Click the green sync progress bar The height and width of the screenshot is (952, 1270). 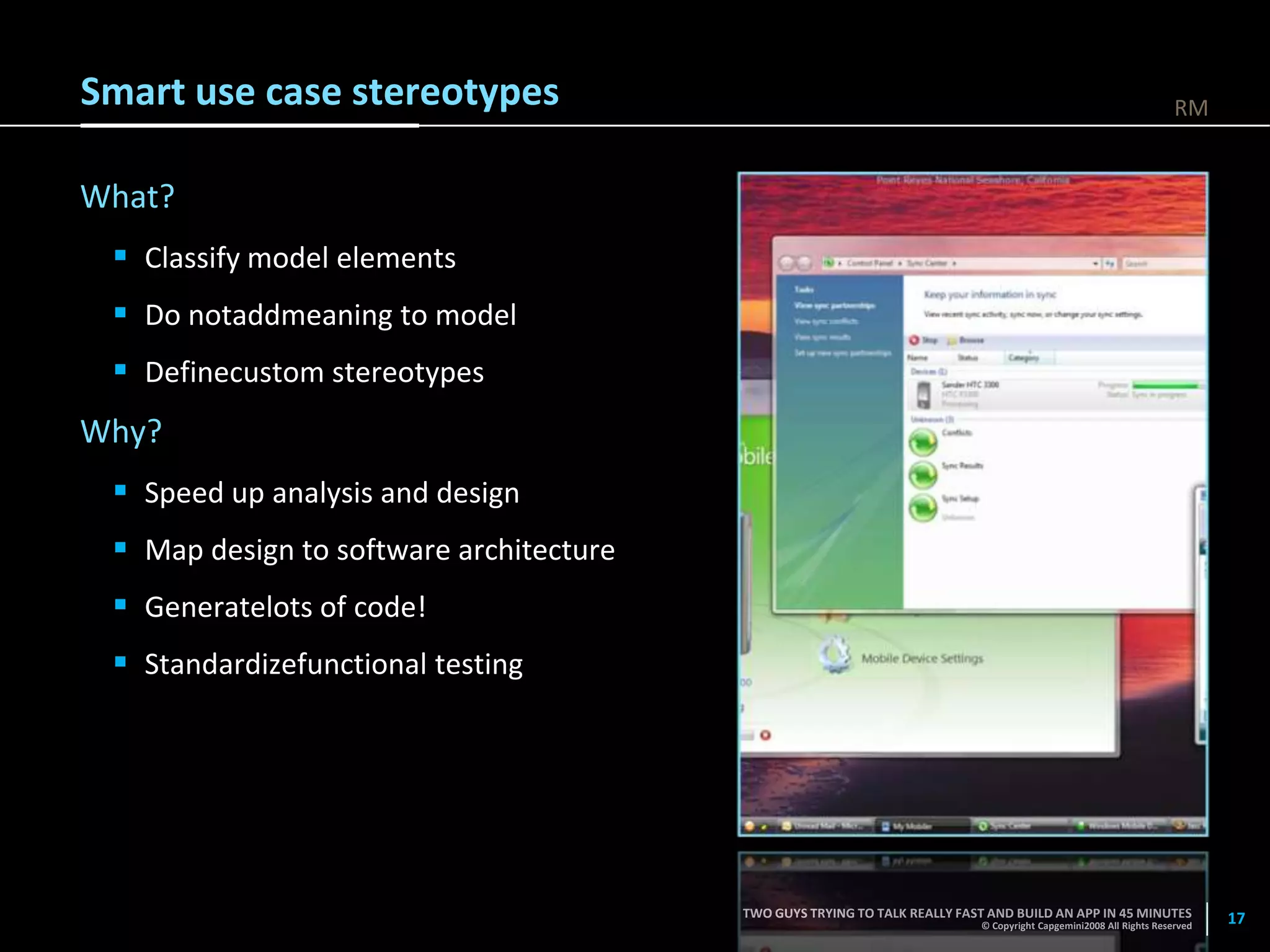click(1165, 386)
